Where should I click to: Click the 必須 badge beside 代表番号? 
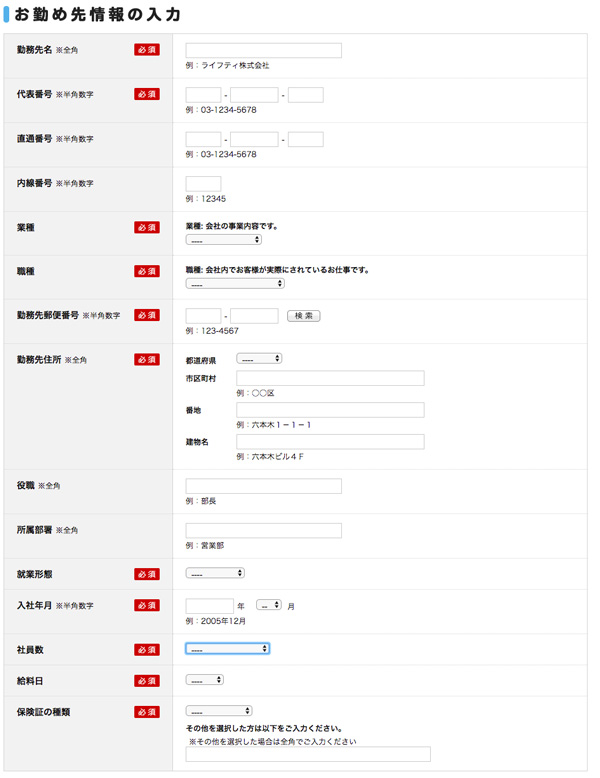(x=147, y=94)
